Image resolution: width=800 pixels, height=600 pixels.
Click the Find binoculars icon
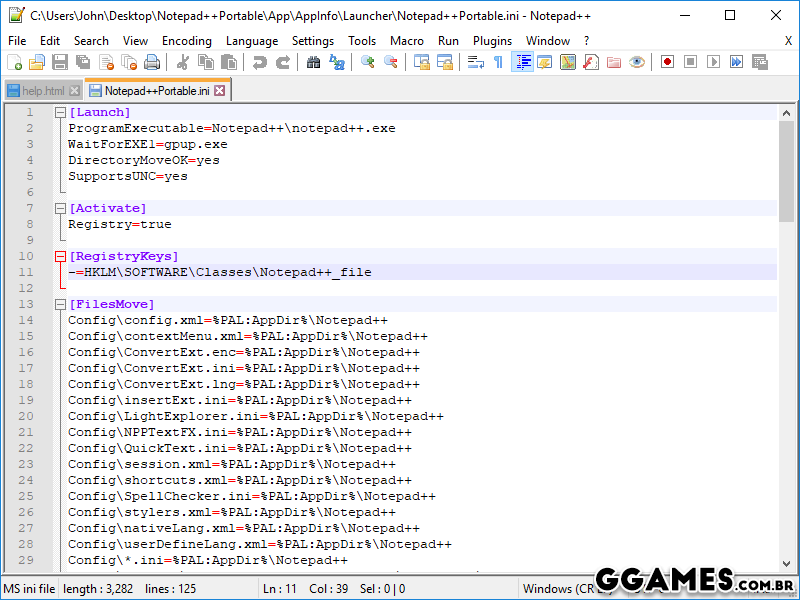pyautogui.click(x=313, y=62)
